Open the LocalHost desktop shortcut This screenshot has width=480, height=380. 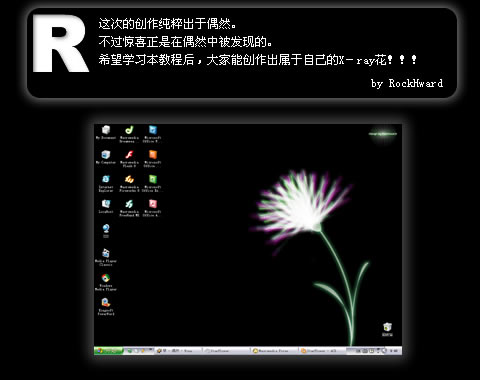106,206
